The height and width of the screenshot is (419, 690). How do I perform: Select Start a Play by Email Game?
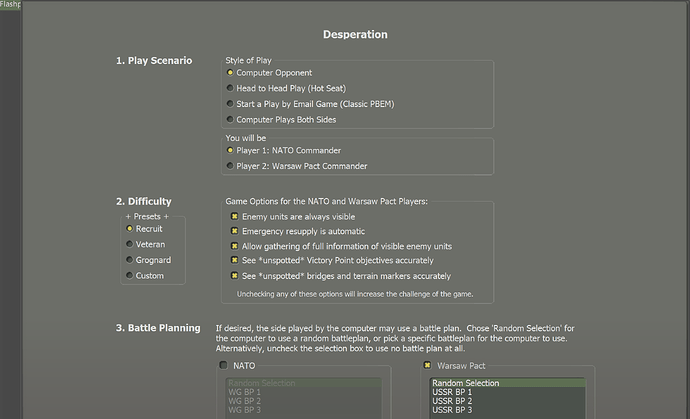coord(231,104)
